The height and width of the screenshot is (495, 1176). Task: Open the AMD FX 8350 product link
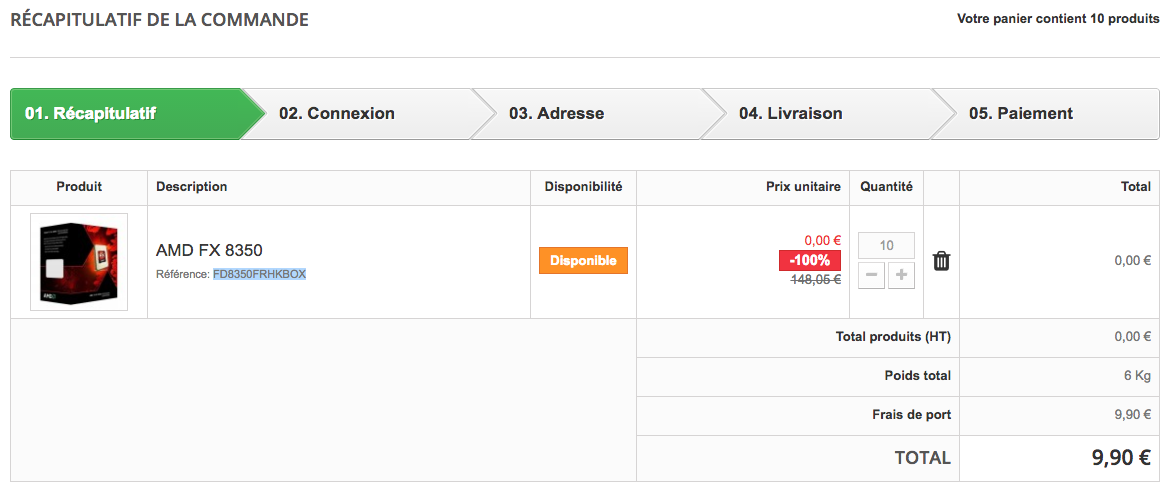(x=209, y=250)
